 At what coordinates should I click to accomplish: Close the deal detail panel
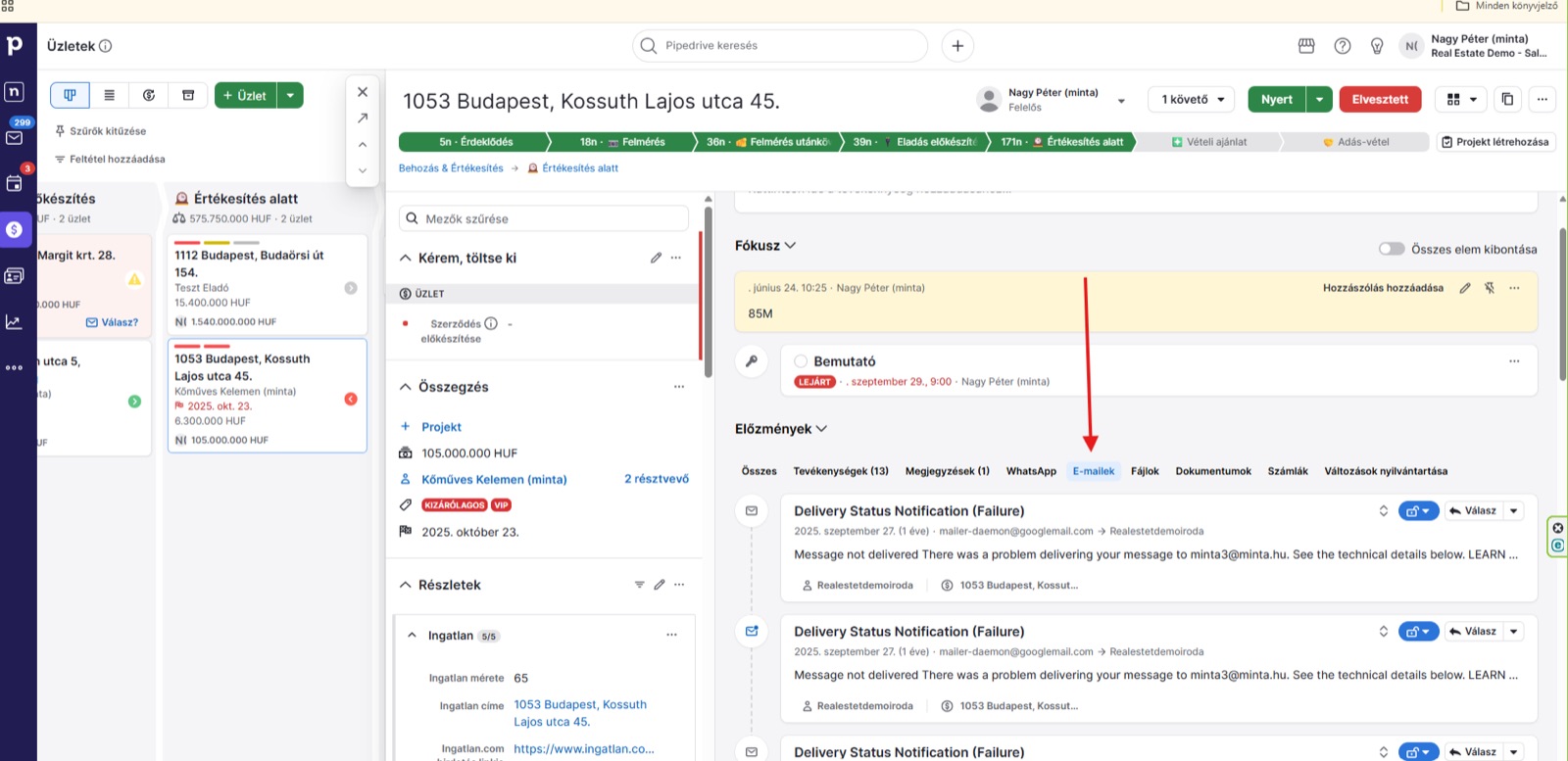(x=363, y=92)
